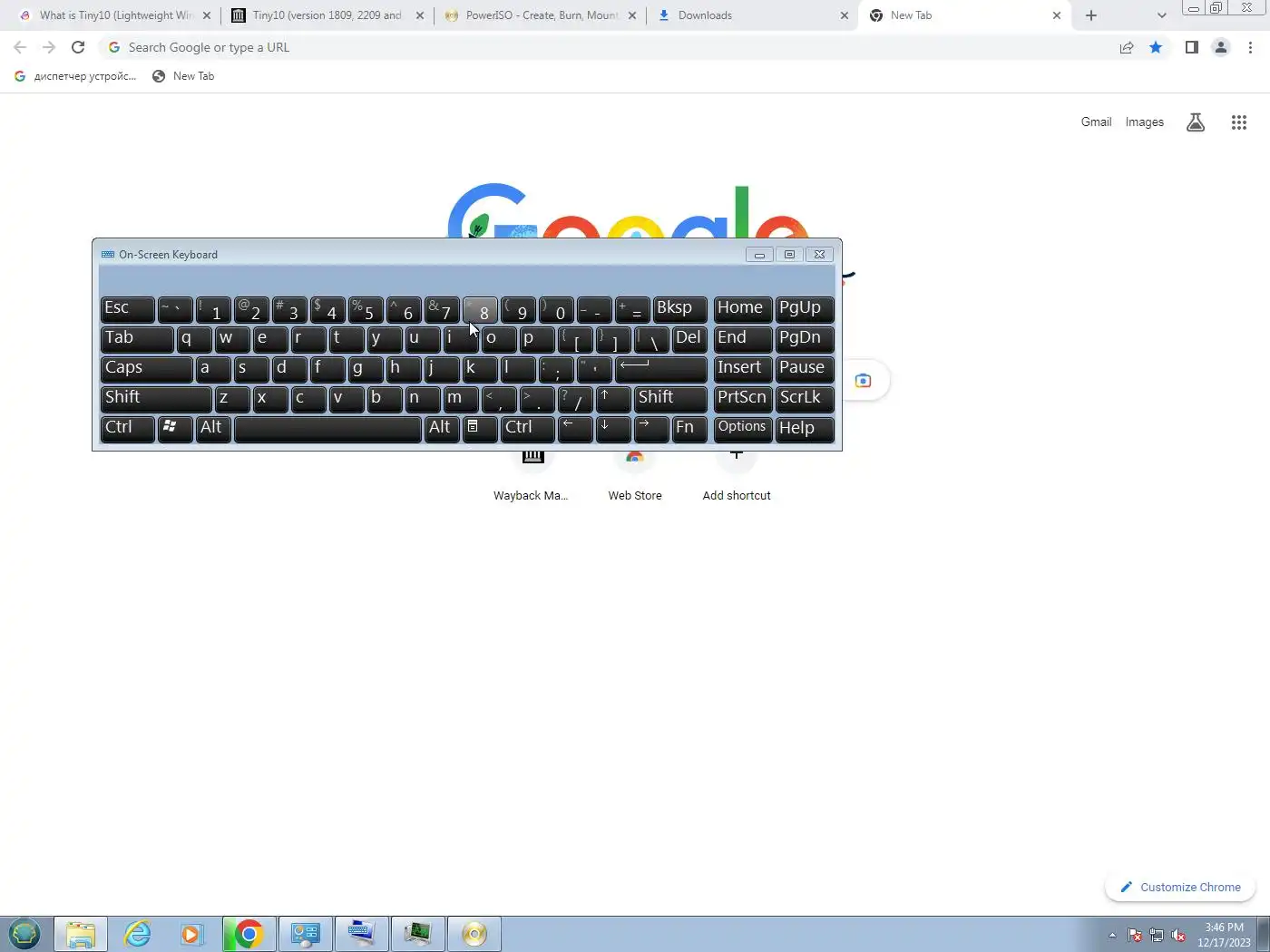Click system clock showing 3:46 PM
1270x952 pixels.
tap(1224, 935)
